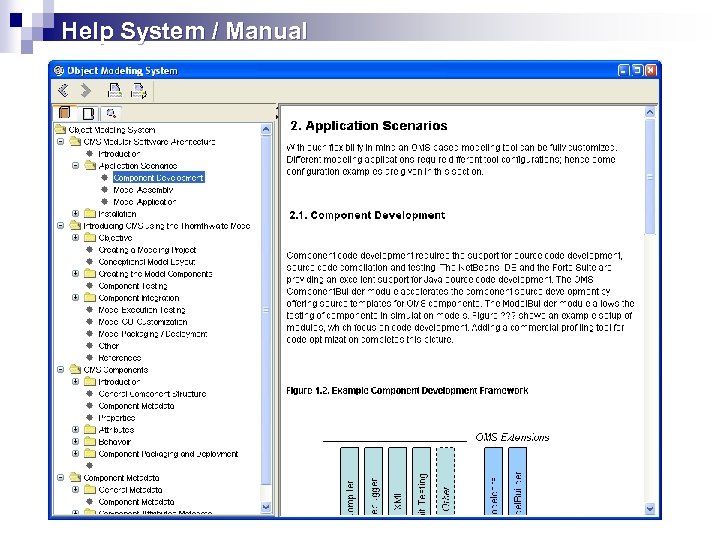Screen dimensions: 720x540
Task: Click the OMS Modular Software Architecture folder icon
Action: tap(75, 141)
